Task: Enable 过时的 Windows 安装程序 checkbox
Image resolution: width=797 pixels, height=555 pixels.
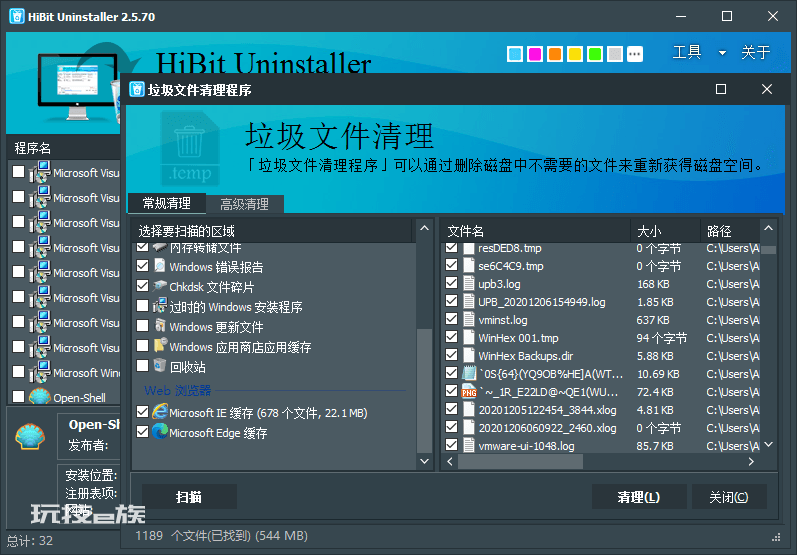Action: click(x=142, y=306)
